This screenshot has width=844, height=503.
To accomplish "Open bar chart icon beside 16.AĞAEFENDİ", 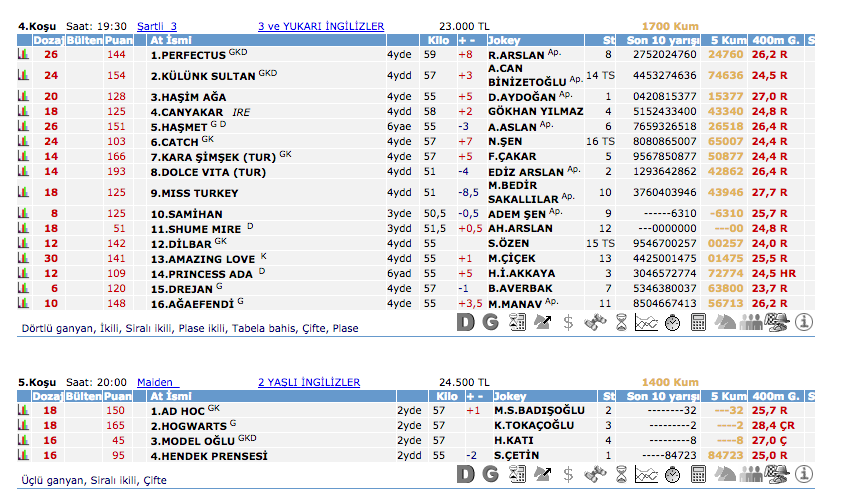I will point(23,303).
